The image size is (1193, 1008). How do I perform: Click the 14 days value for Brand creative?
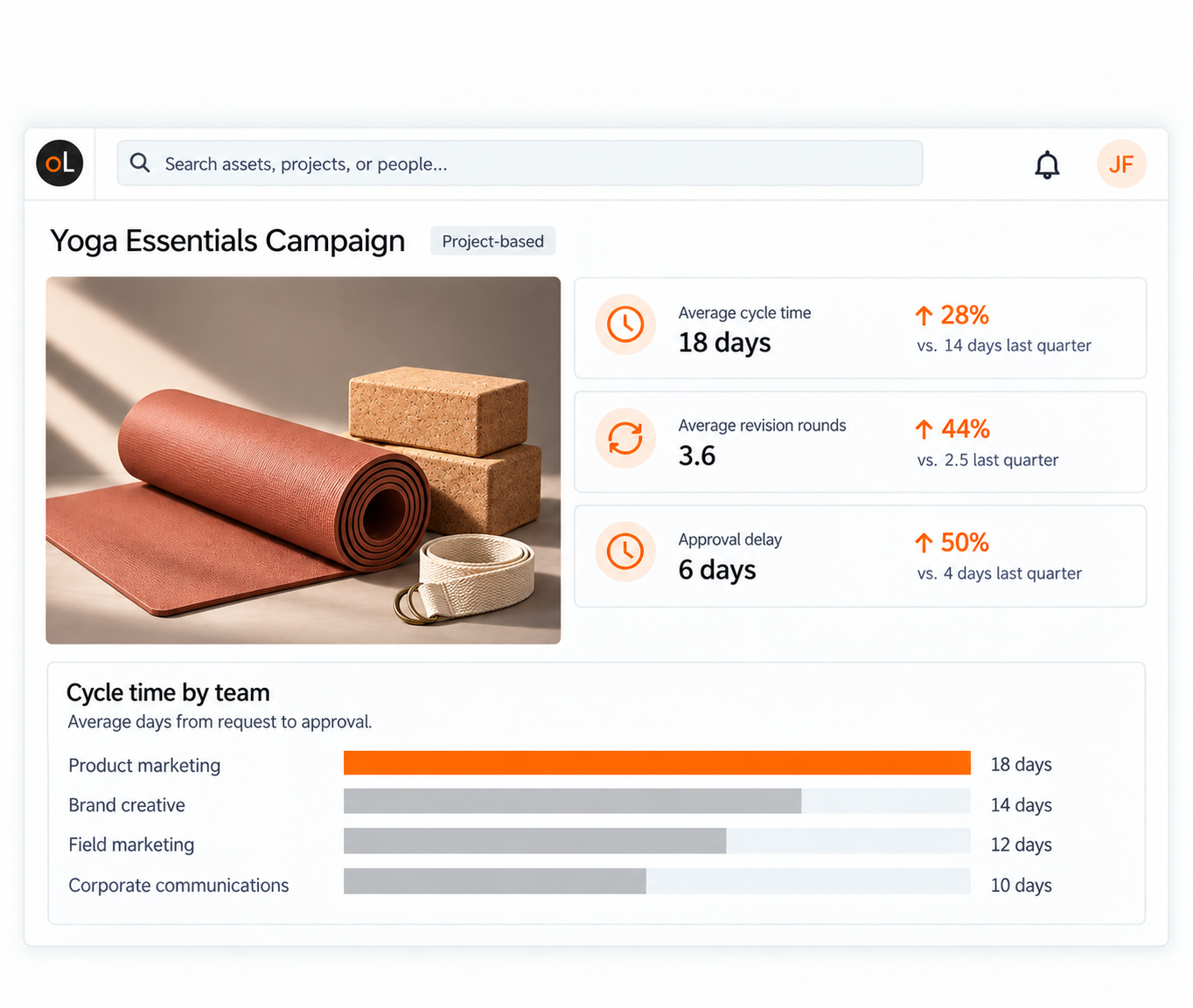[x=1021, y=805]
